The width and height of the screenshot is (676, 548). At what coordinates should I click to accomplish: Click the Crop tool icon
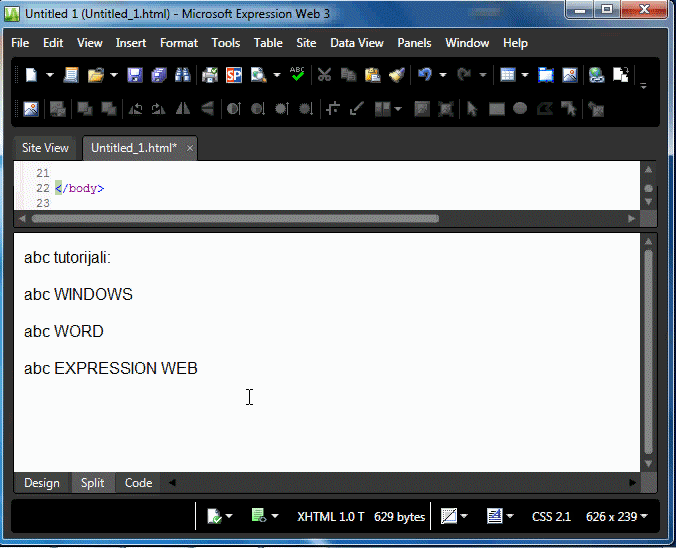333,109
